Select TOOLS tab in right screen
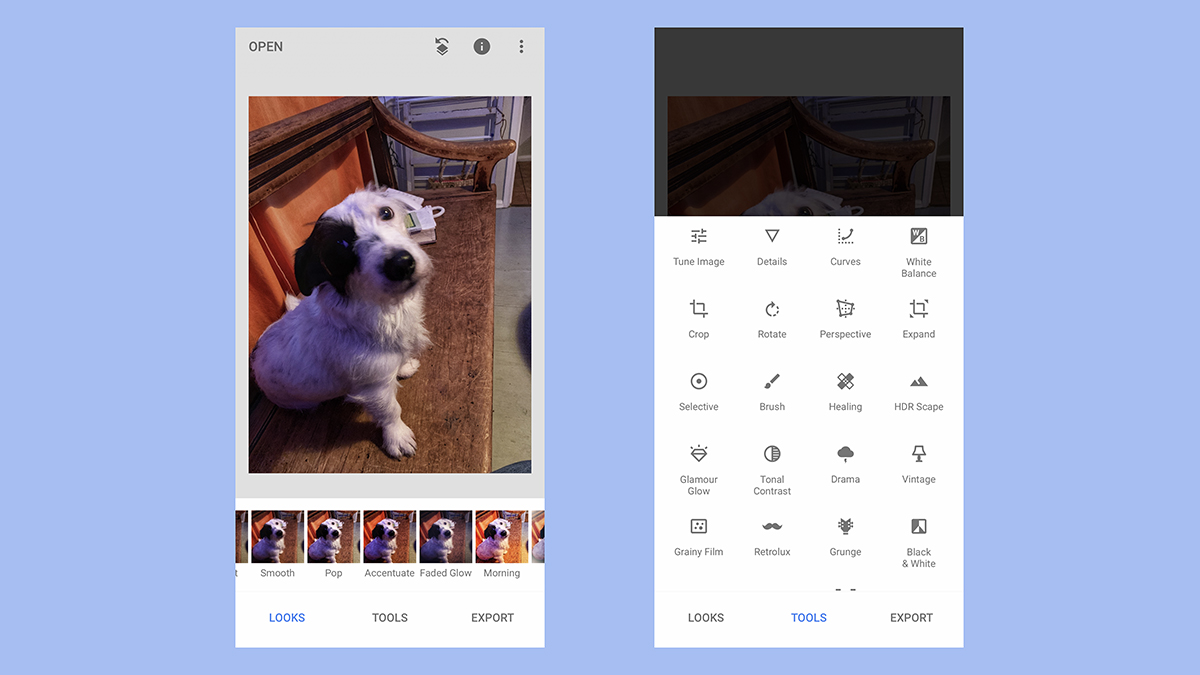1200x675 pixels. click(x=809, y=618)
